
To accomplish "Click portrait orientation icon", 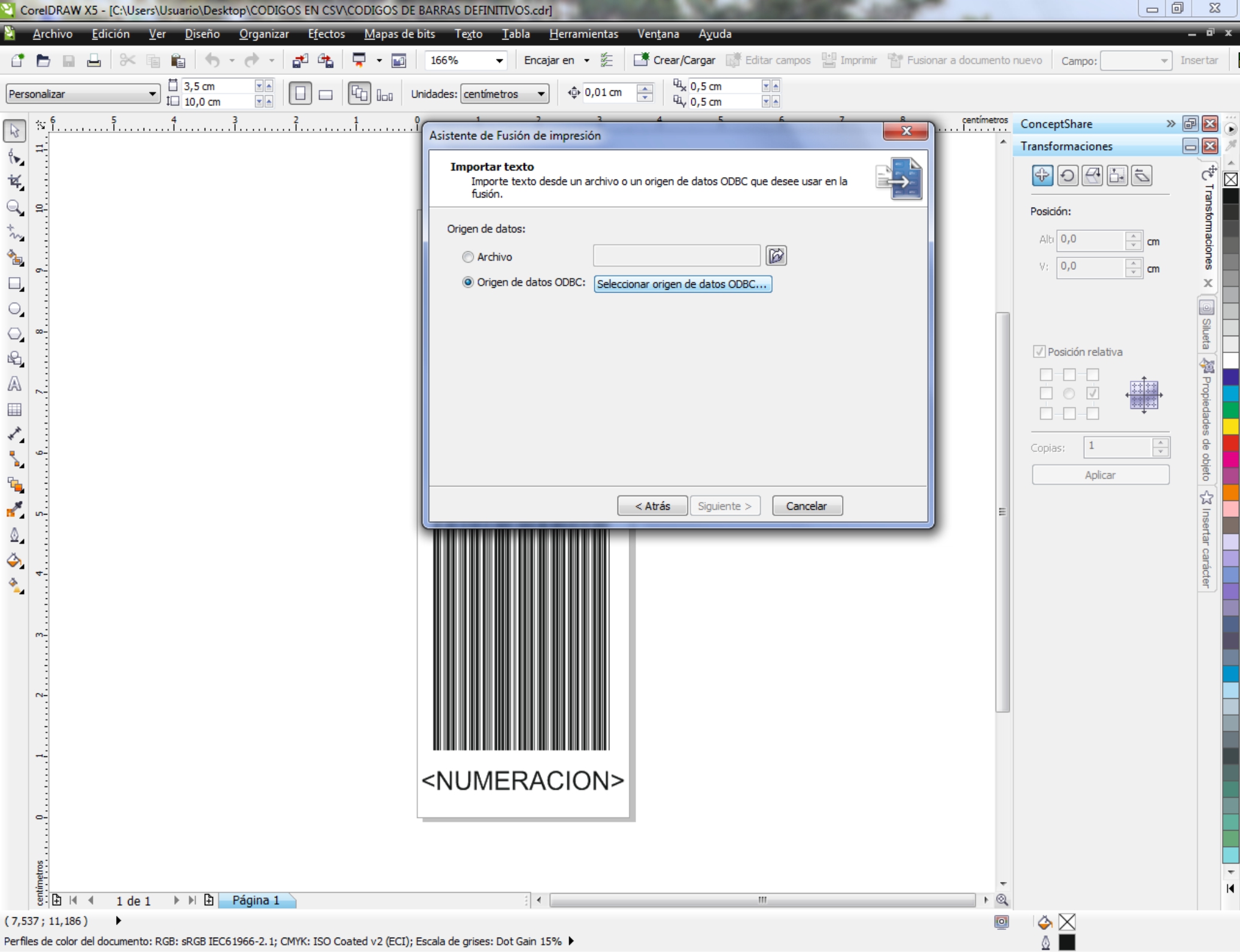I will click(300, 94).
